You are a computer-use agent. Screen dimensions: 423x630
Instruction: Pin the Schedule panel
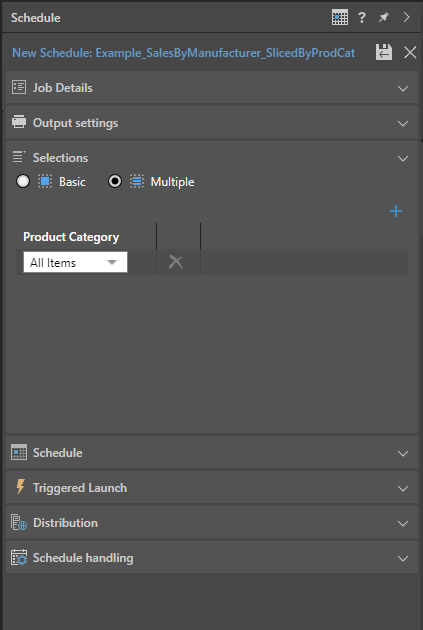coord(384,17)
